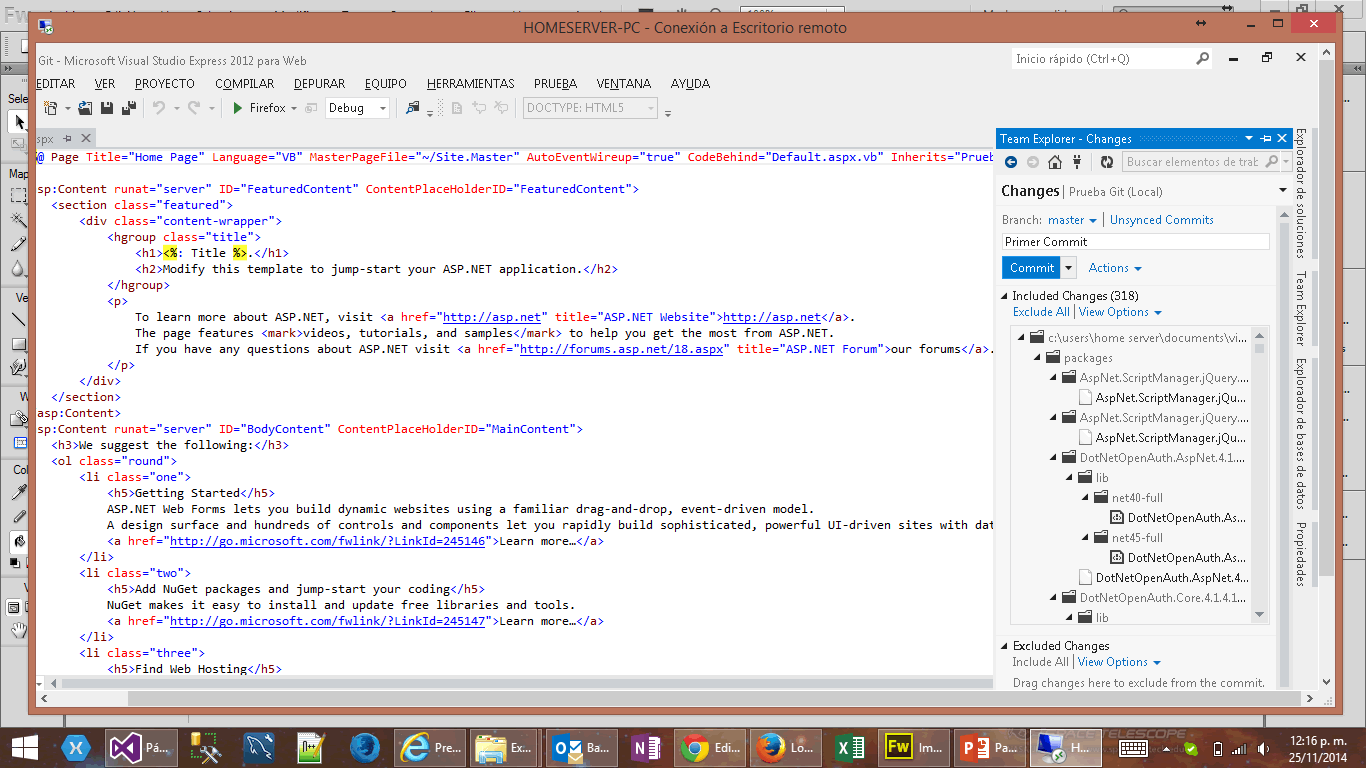Pin the .aspx document tab

[68, 139]
